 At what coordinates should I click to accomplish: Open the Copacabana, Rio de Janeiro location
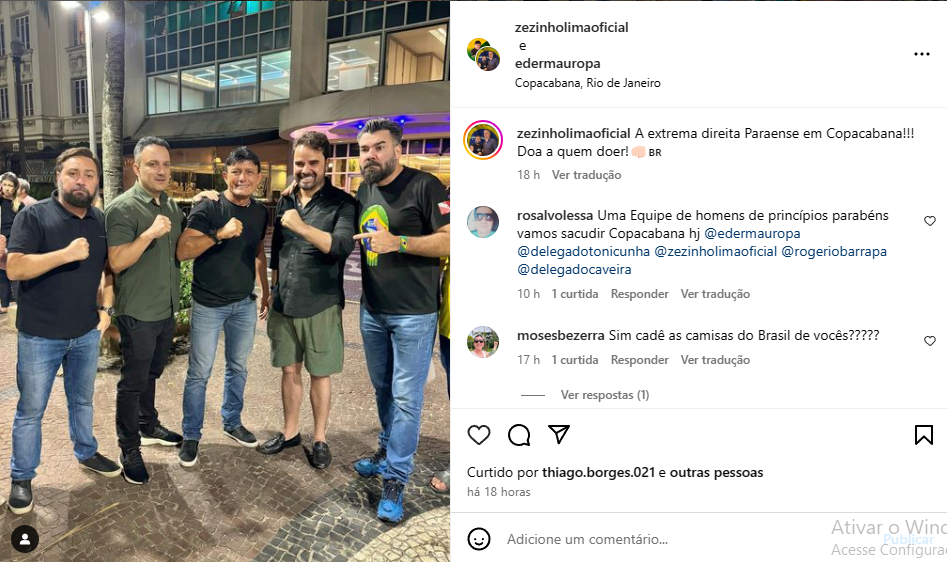pos(588,83)
